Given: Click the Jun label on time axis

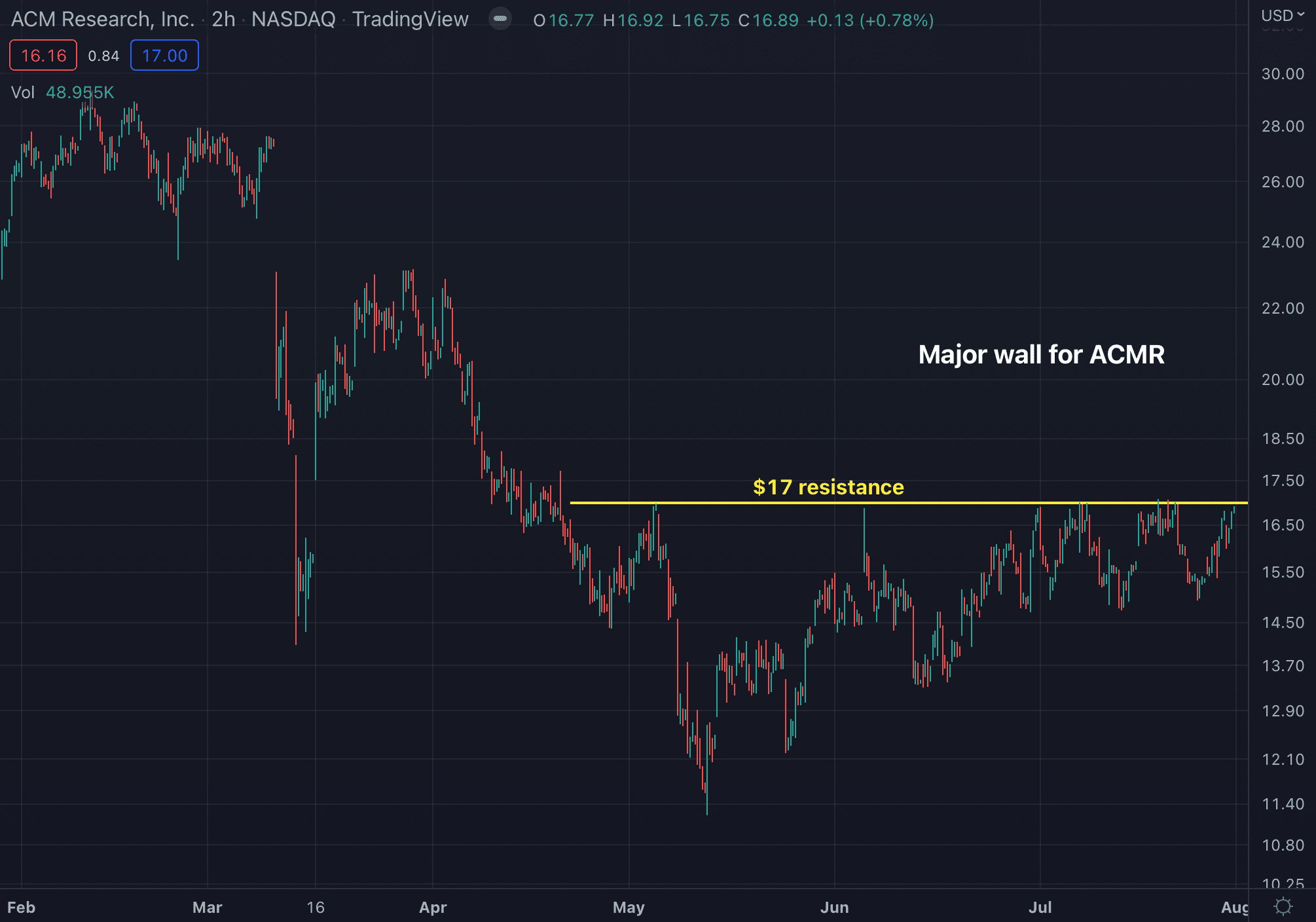Looking at the screenshot, I should 834,907.
